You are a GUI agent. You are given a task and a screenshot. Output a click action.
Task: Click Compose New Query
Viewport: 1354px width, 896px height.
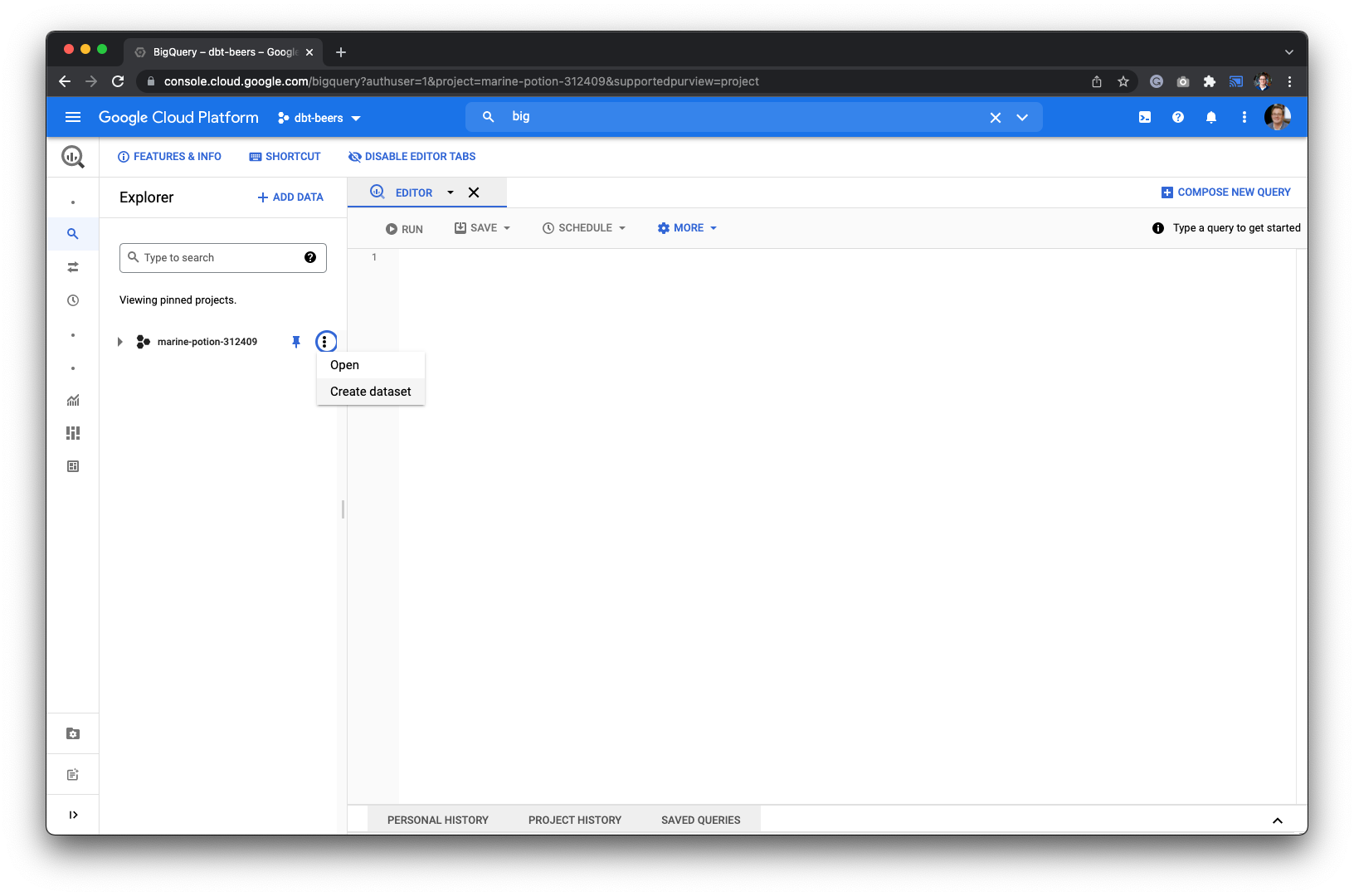click(x=1226, y=192)
